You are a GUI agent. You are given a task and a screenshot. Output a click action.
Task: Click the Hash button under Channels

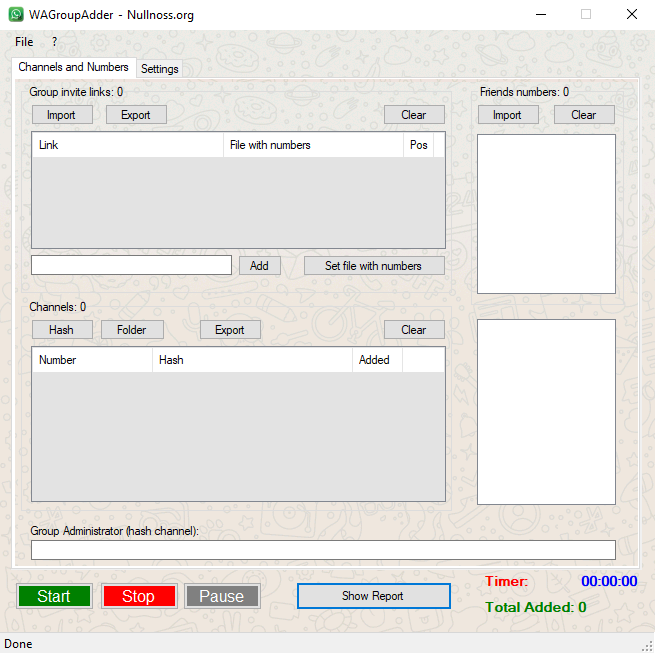tap(61, 330)
